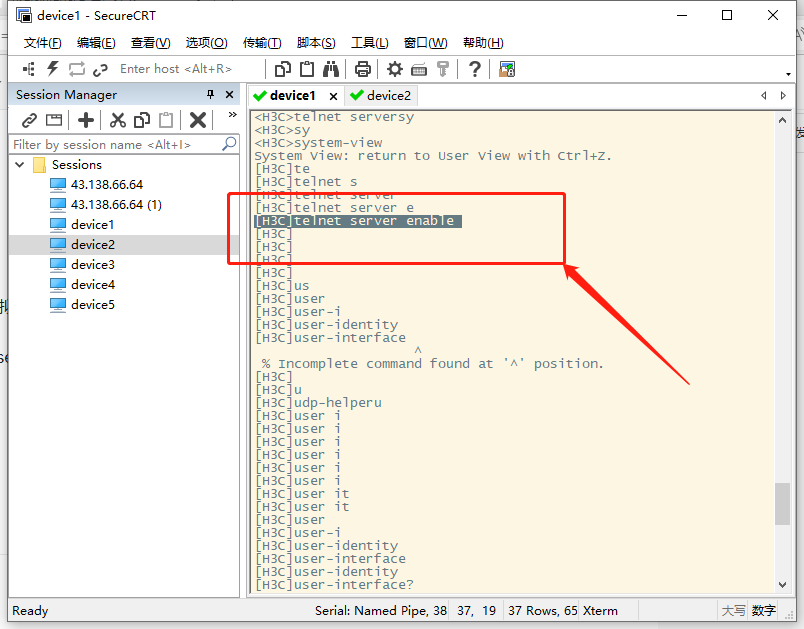
Task: Close the Session Manager panel
Action: (x=229, y=94)
